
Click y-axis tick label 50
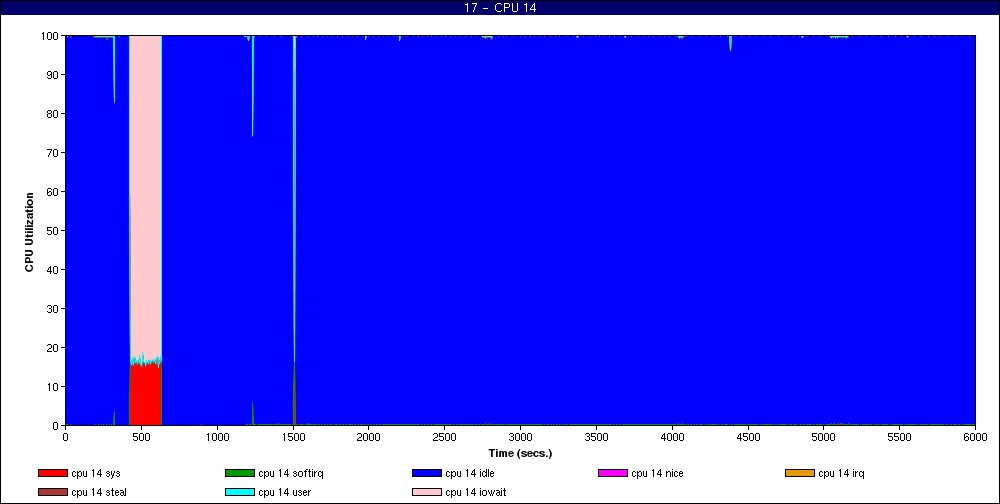click(54, 231)
